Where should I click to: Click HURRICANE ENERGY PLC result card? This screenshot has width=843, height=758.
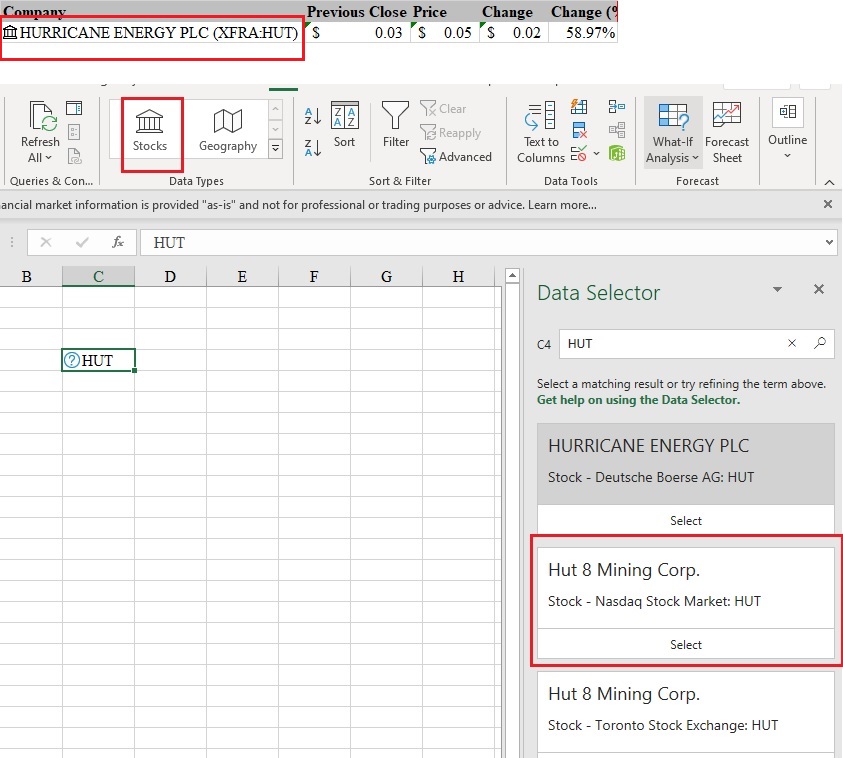[685, 463]
